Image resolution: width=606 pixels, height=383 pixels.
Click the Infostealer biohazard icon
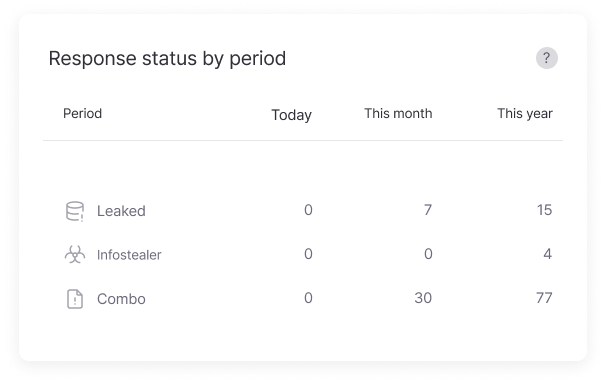75,255
